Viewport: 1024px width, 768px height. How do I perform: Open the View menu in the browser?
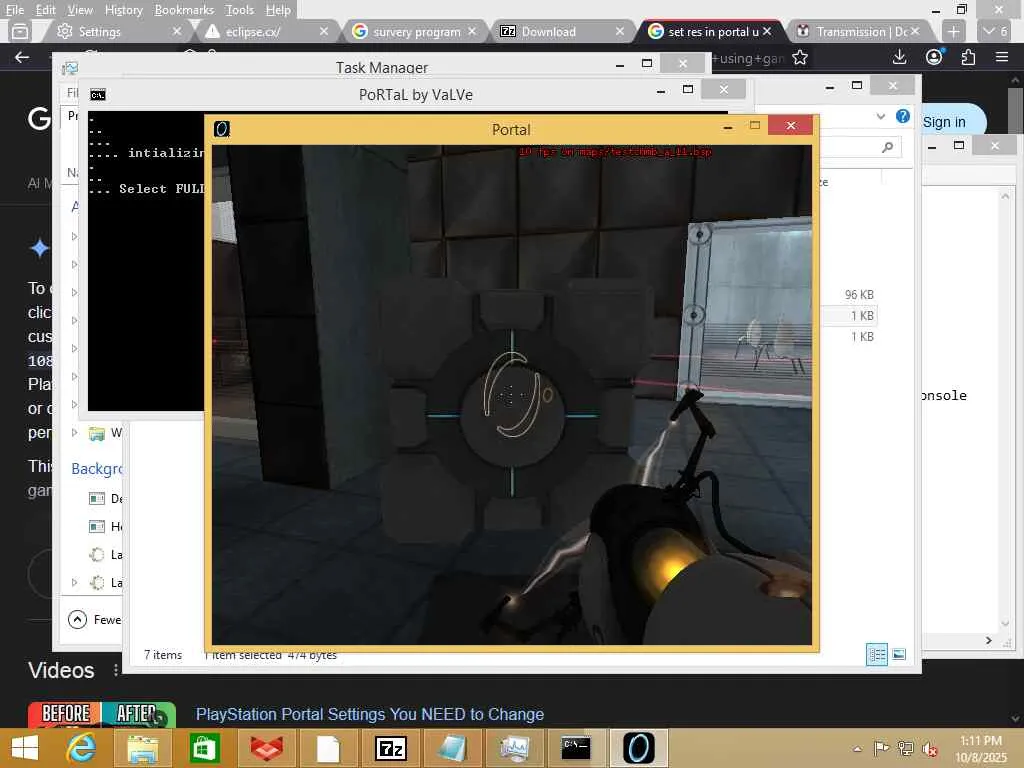(x=80, y=10)
